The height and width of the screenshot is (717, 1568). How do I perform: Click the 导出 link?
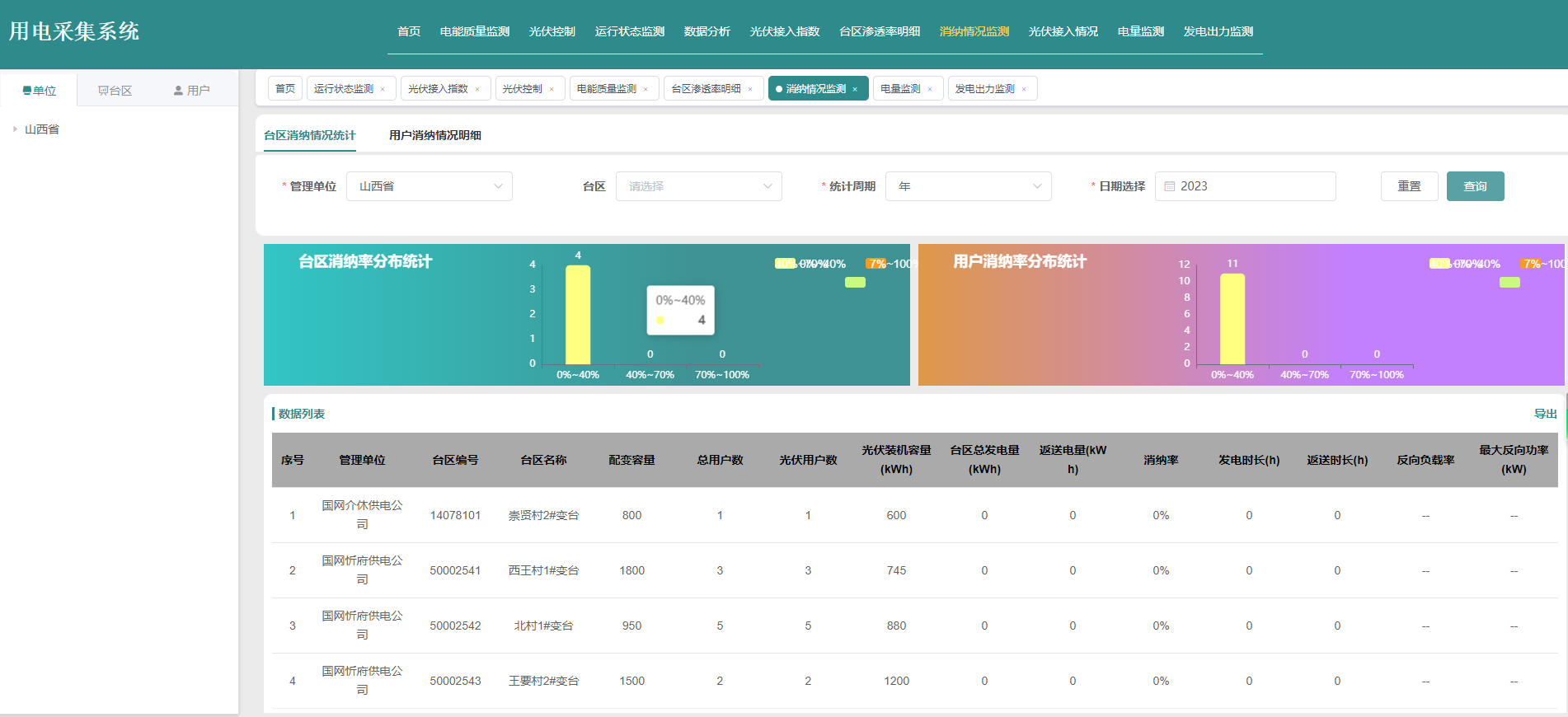click(x=1545, y=414)
